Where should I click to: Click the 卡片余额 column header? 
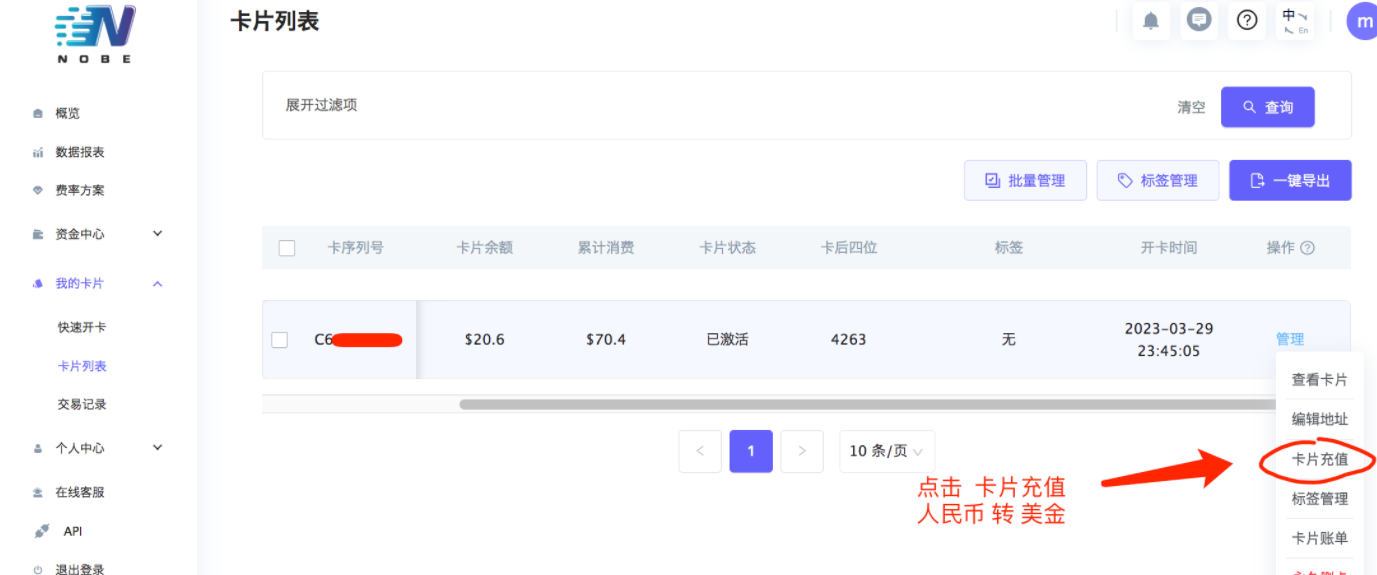485,247
